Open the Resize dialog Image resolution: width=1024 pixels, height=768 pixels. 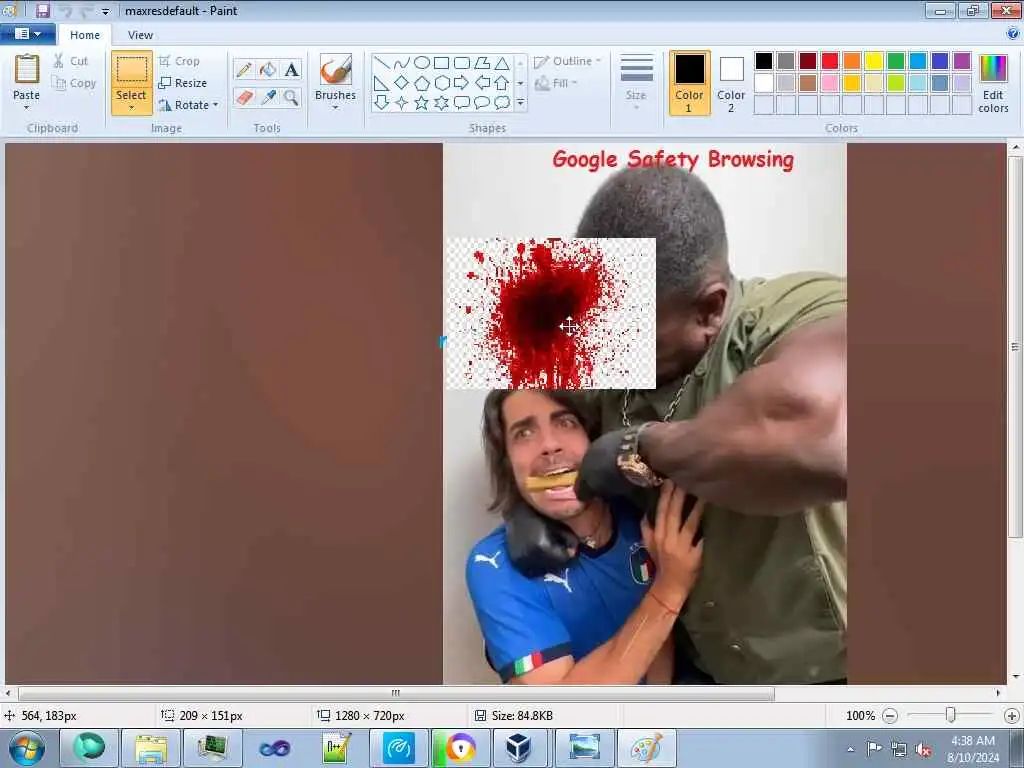[x=183, y=83]
